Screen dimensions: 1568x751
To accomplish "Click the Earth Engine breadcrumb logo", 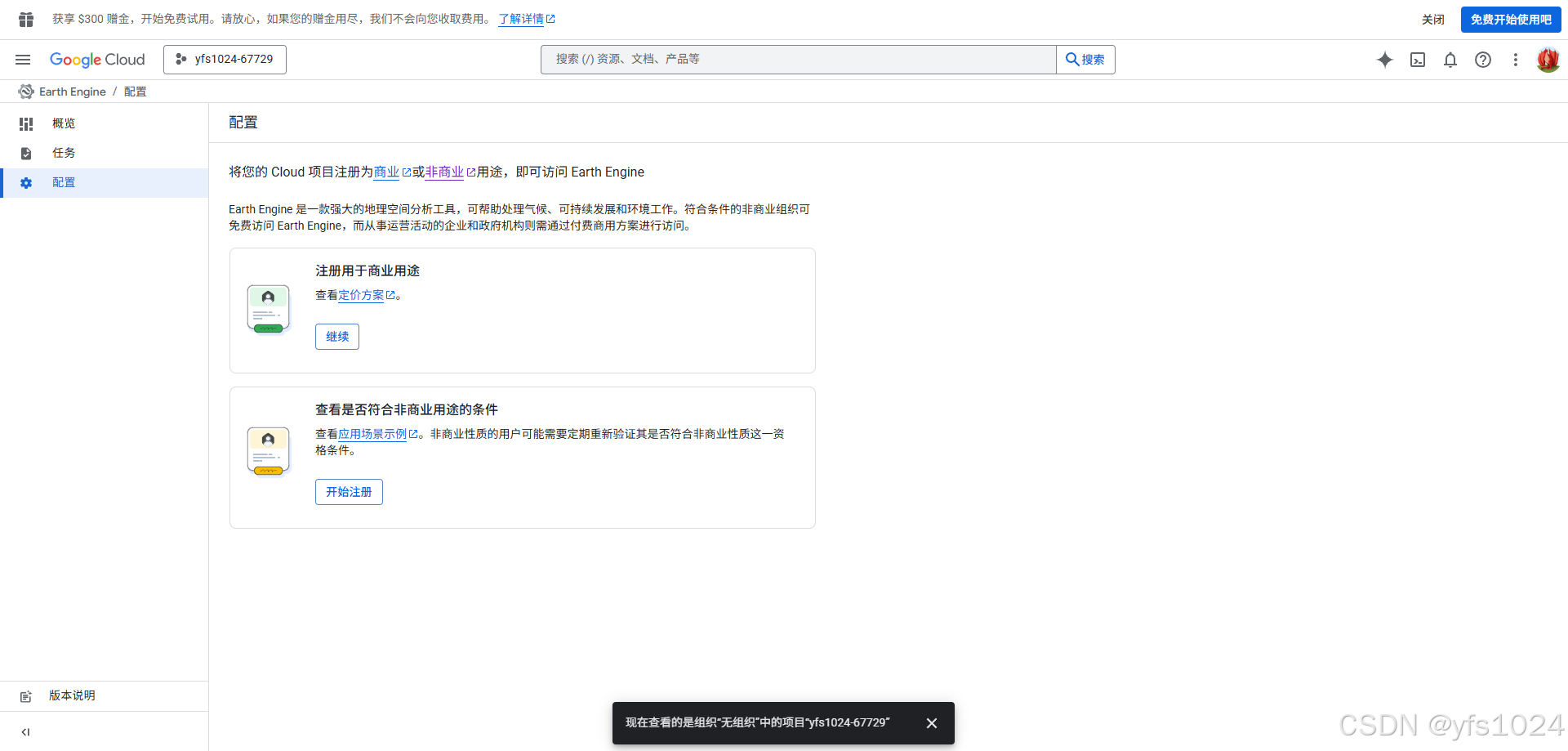I will tap(25, 91).
